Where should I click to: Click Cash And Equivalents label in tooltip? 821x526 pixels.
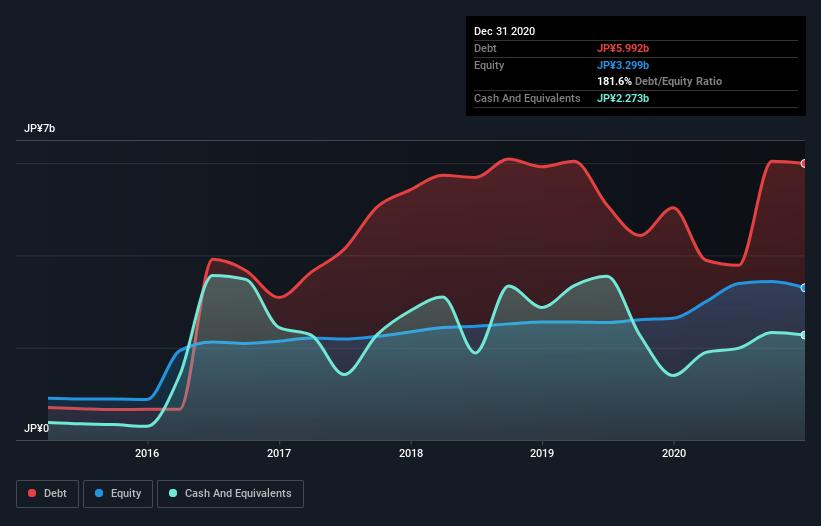click(527, 98)
